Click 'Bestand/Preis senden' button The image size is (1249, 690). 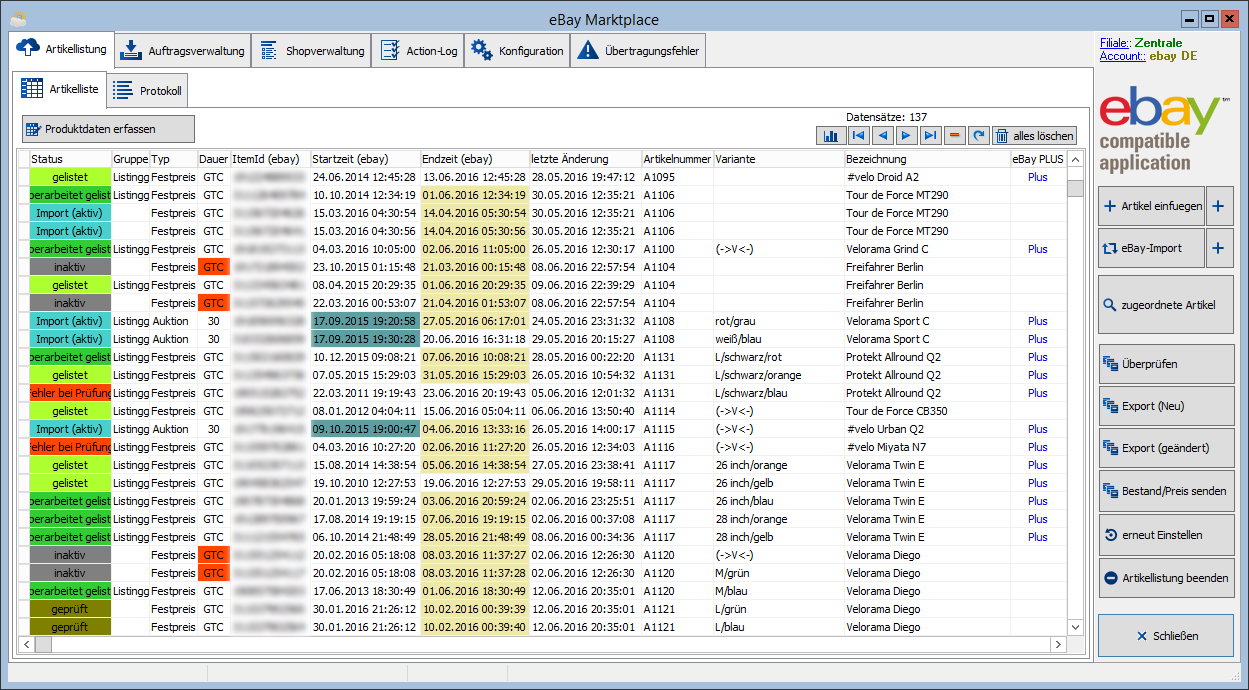coord(1166,491)
